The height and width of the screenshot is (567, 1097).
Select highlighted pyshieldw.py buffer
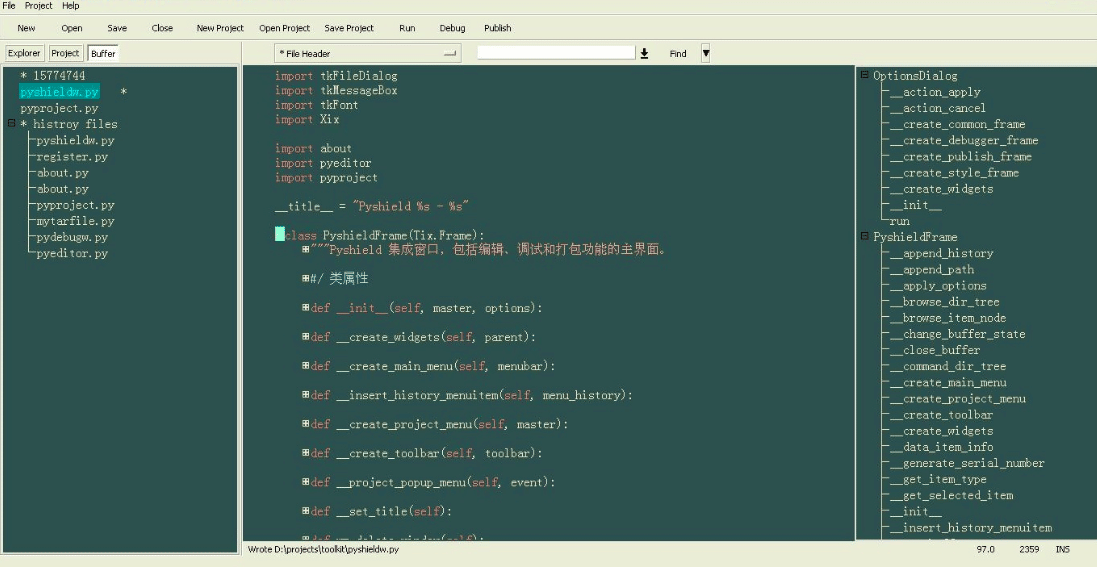tap(59, 92)
